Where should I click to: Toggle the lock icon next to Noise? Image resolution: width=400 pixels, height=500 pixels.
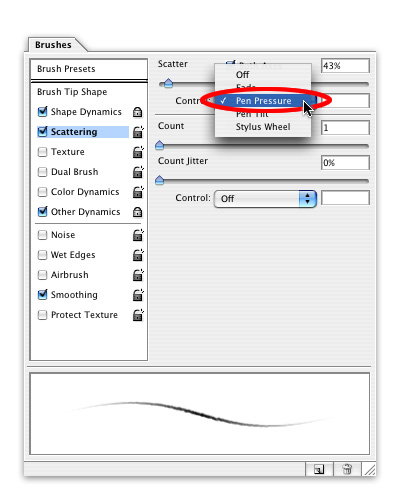tap(138, 235)
